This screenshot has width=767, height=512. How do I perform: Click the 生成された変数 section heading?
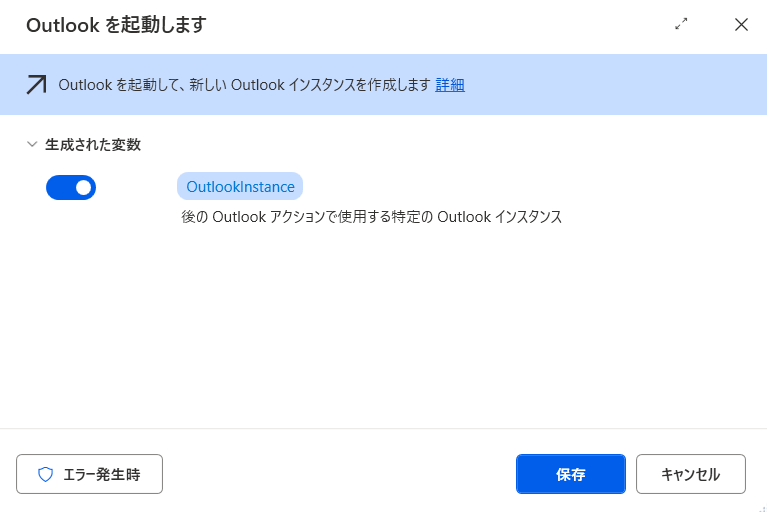pyautogui.click(x=93, y=144)
